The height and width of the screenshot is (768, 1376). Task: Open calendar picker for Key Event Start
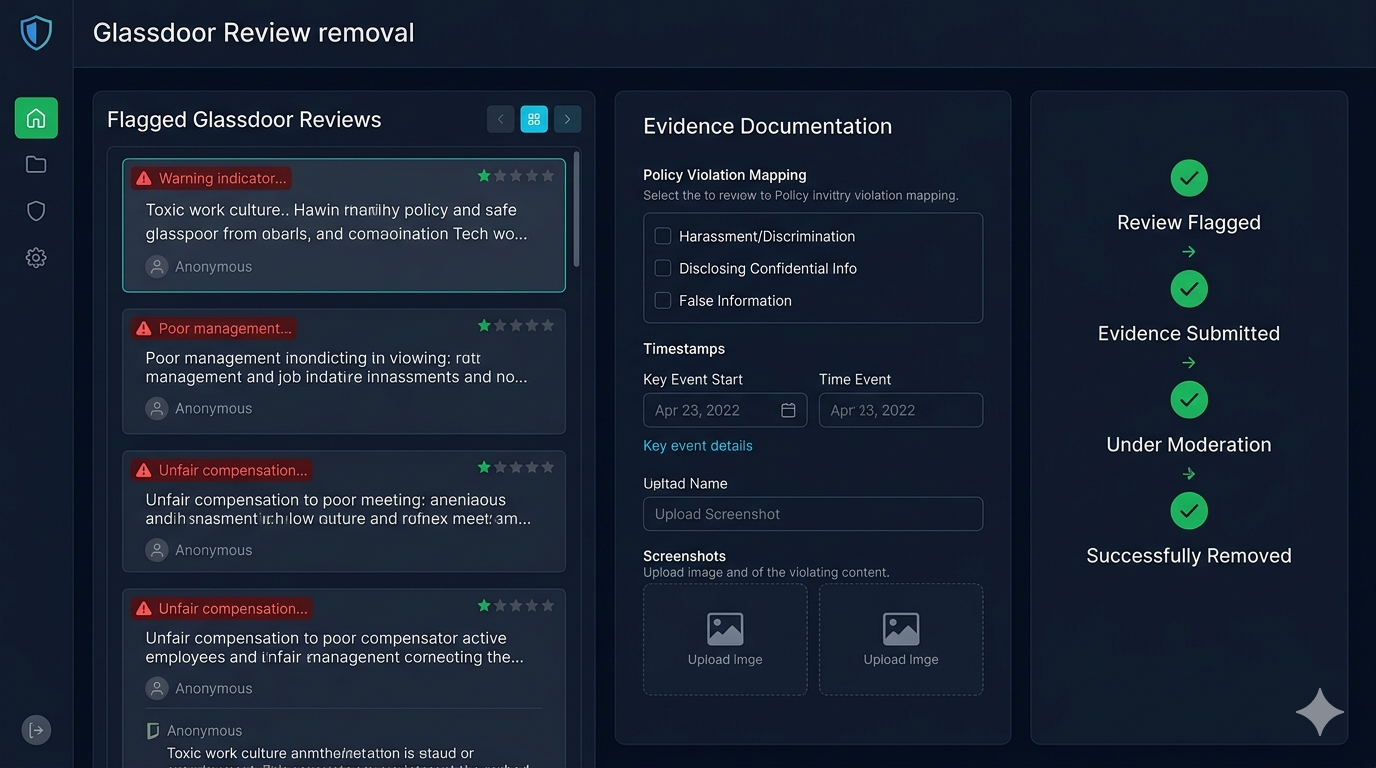[788, 410]
